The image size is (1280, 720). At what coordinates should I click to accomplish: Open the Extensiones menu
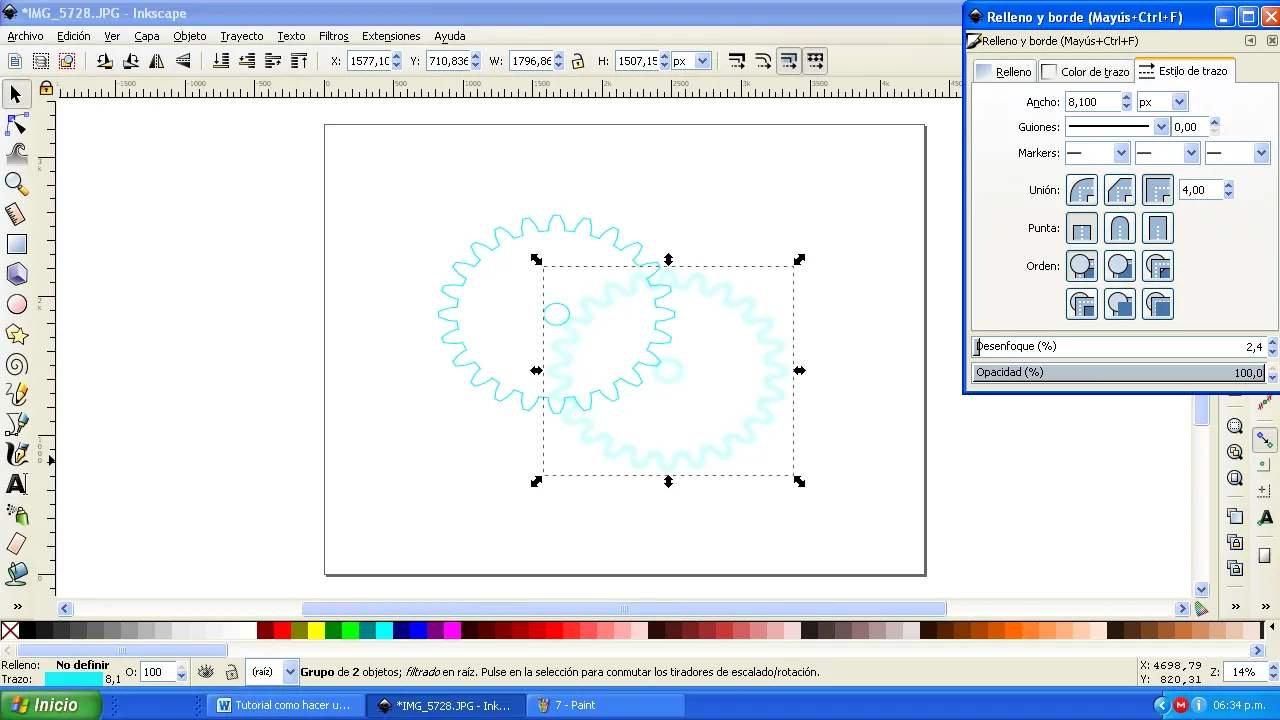pos(391,36)
